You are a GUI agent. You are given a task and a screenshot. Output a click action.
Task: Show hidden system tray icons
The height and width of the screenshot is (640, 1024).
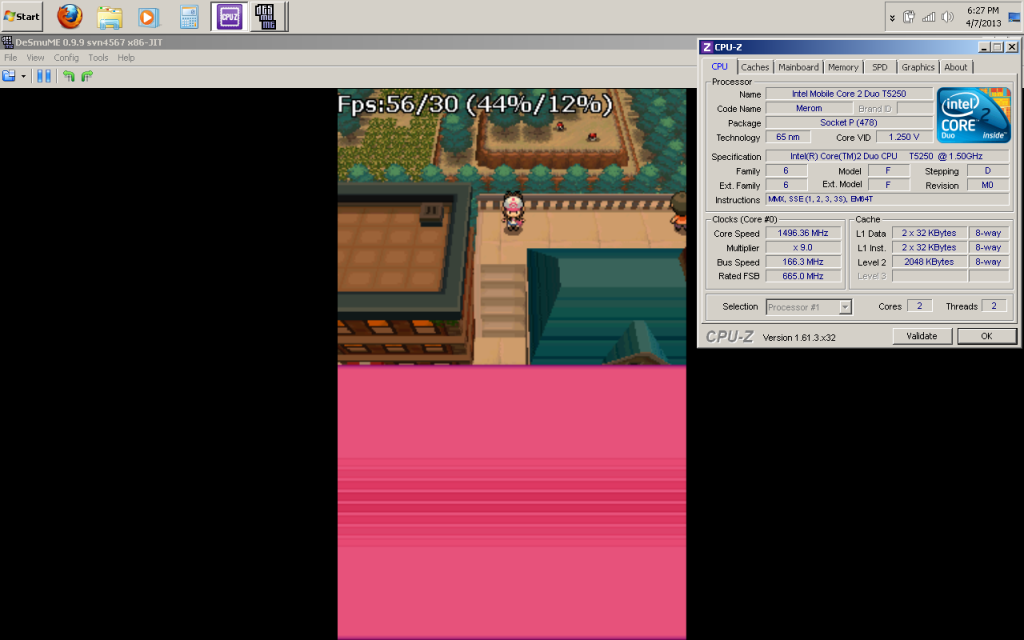click(x=892, y=17)
